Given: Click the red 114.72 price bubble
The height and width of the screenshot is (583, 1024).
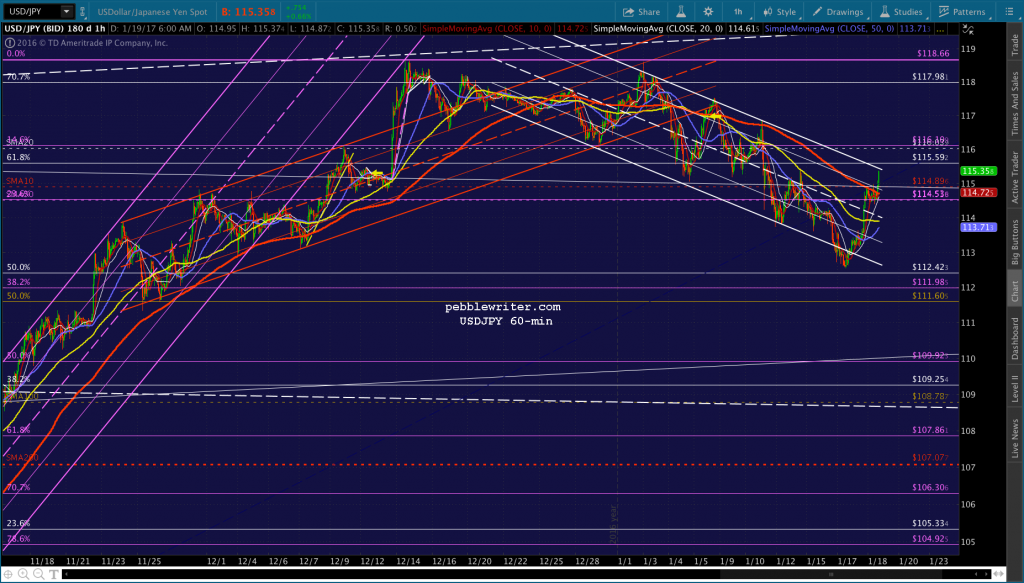Looking at the screenshot, I should [x=978, y=193].
